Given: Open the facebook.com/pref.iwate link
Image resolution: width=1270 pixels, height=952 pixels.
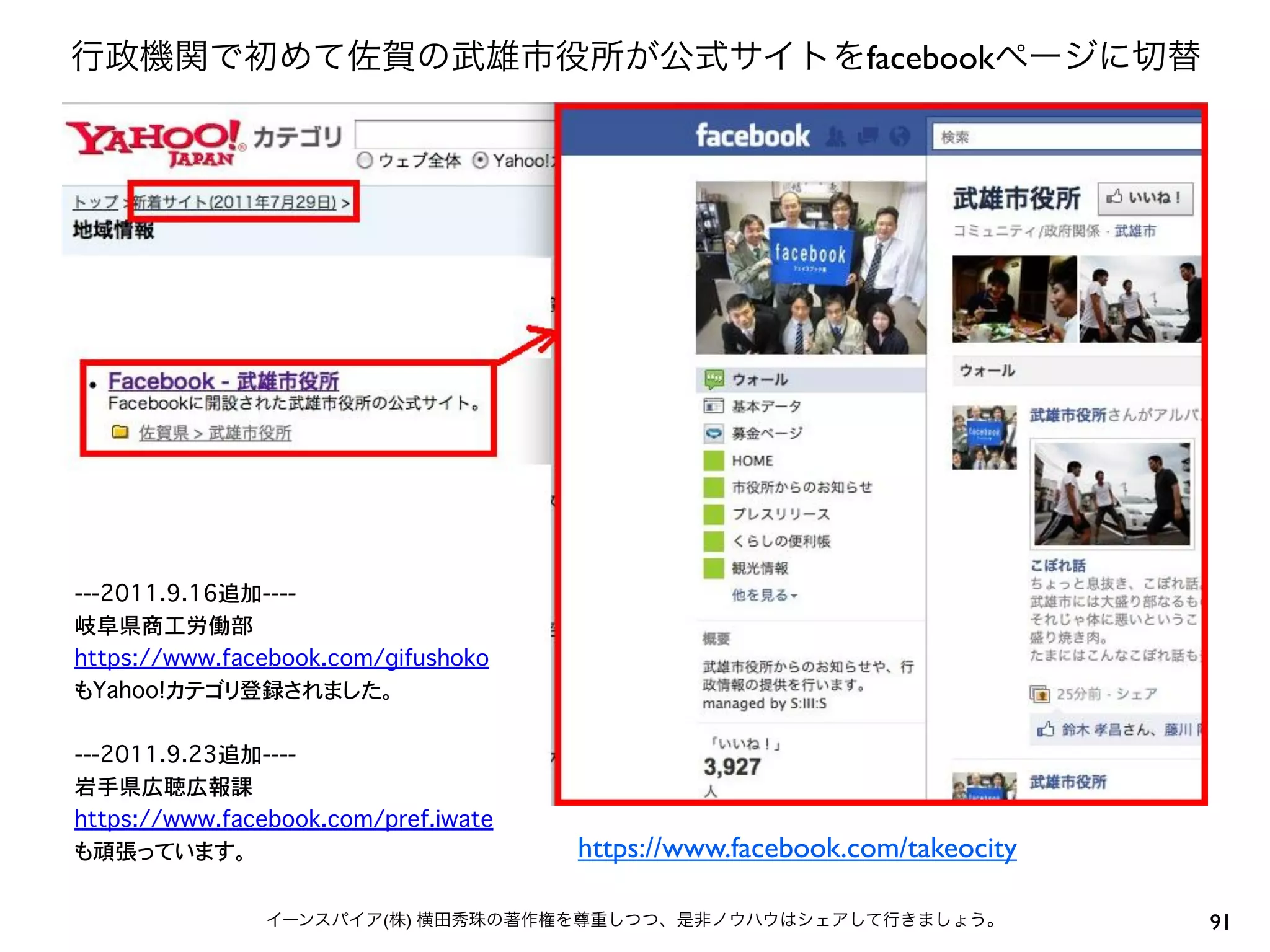Looking at the screenshot, I should 283,819.
